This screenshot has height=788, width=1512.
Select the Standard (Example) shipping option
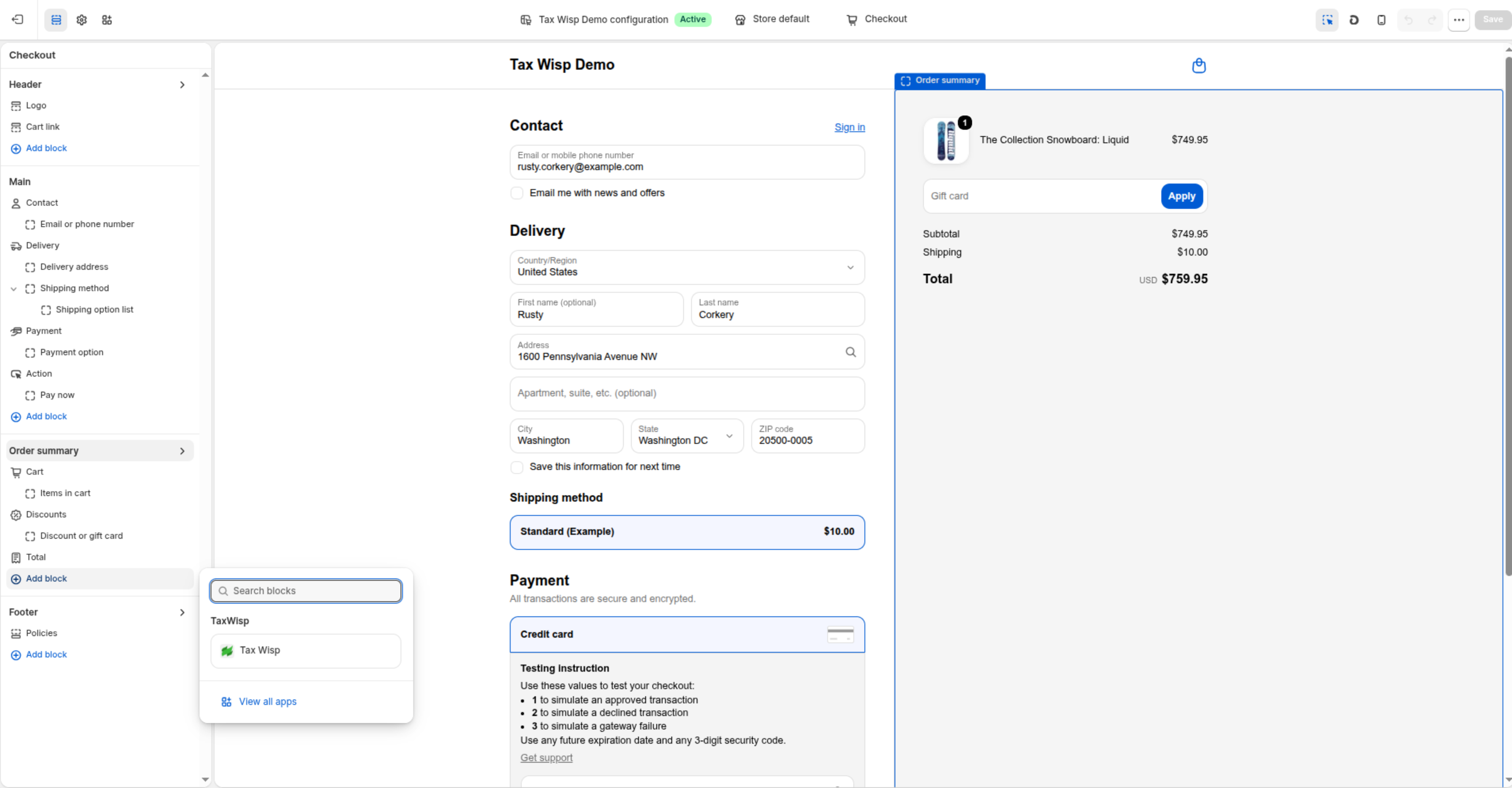(x=687, y=532)
